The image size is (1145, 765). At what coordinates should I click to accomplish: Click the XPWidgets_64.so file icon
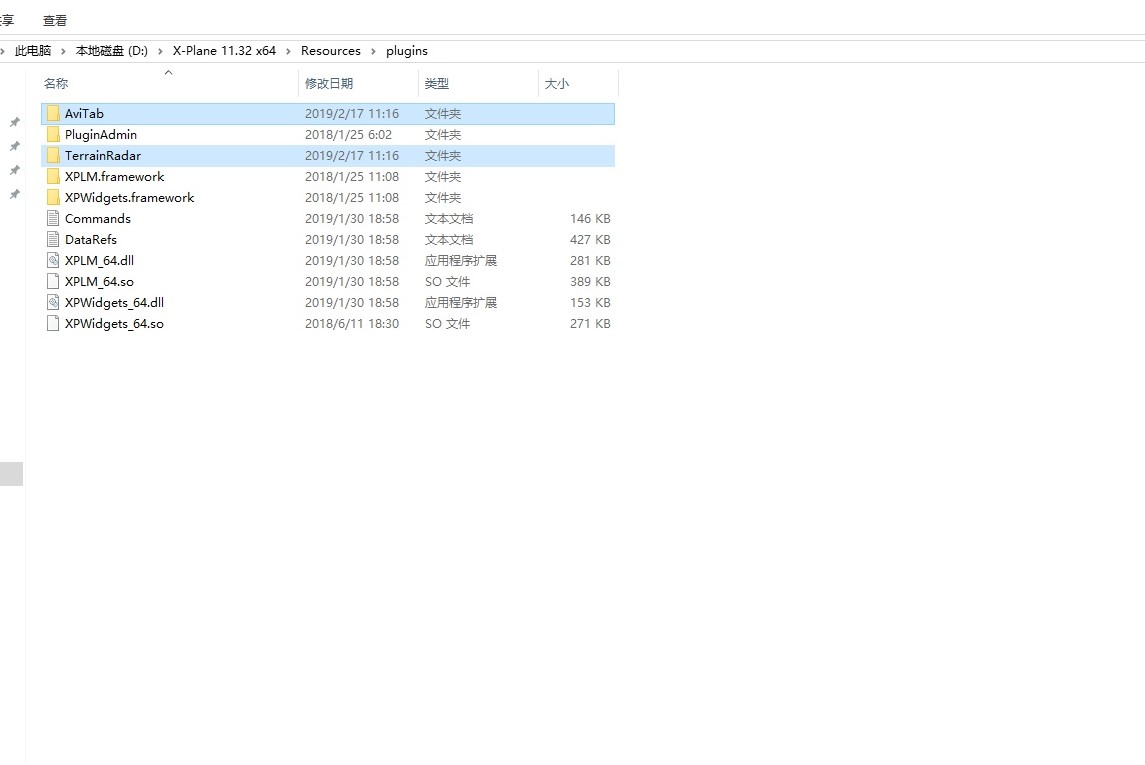(53, 324)
